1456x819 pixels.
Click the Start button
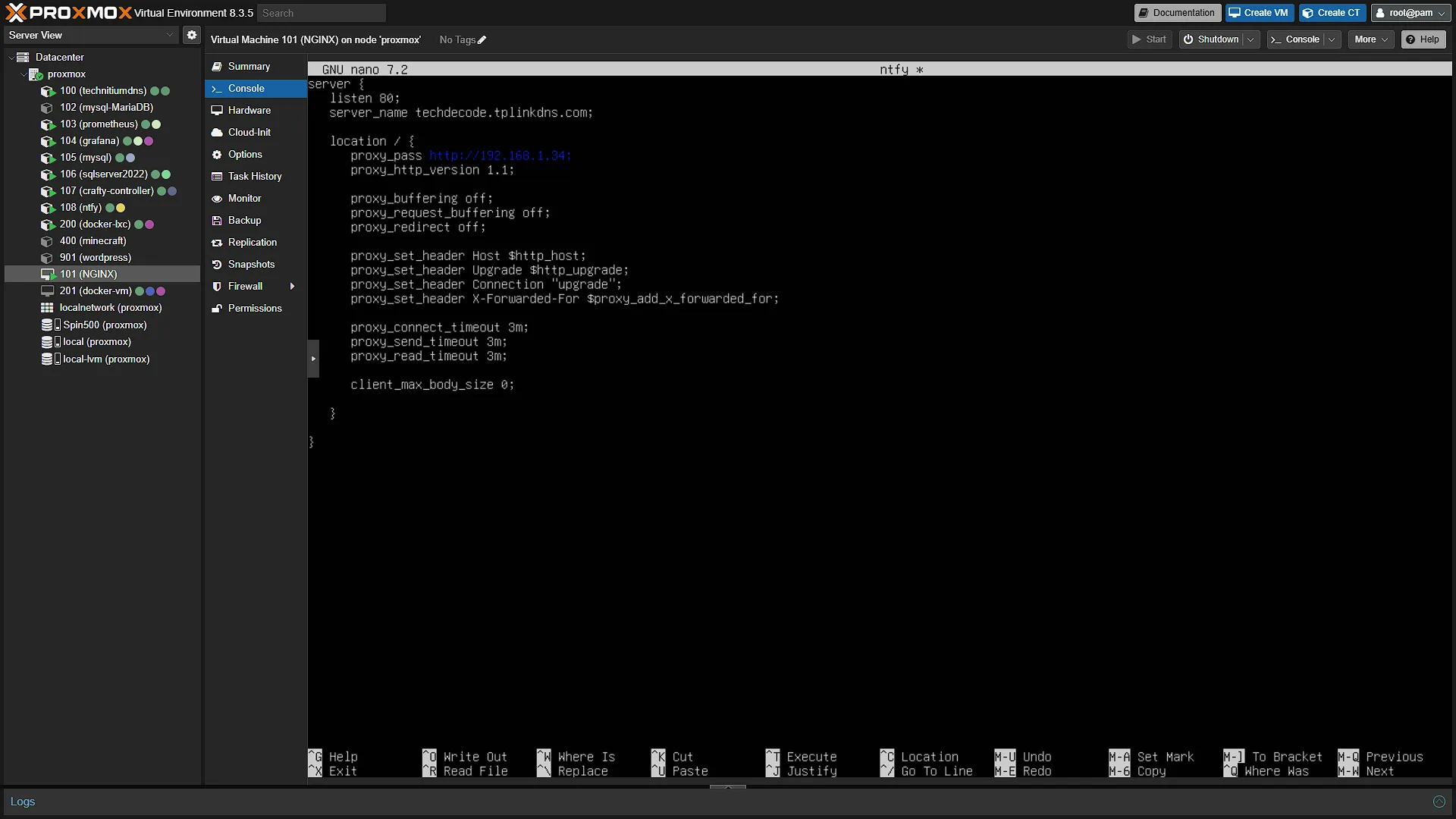[1150, 39]
